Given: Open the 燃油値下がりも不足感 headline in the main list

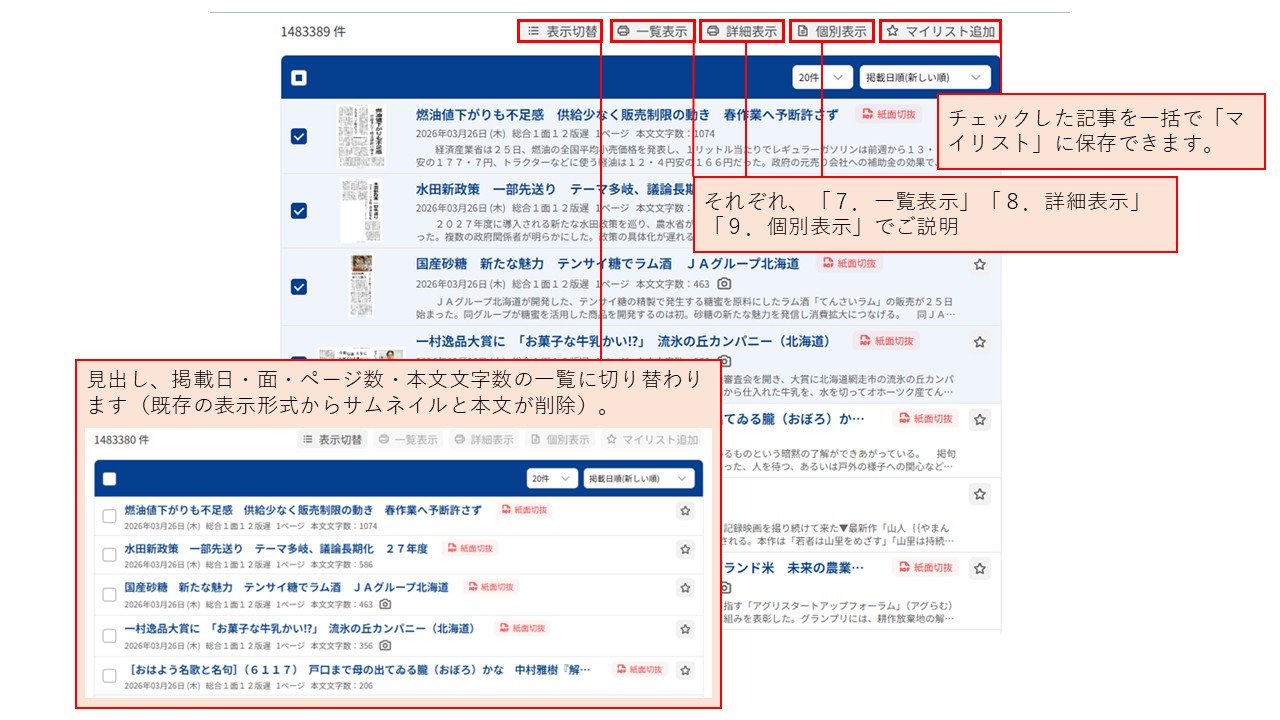Looking at the screenshot, I should [x=628, y=114].
